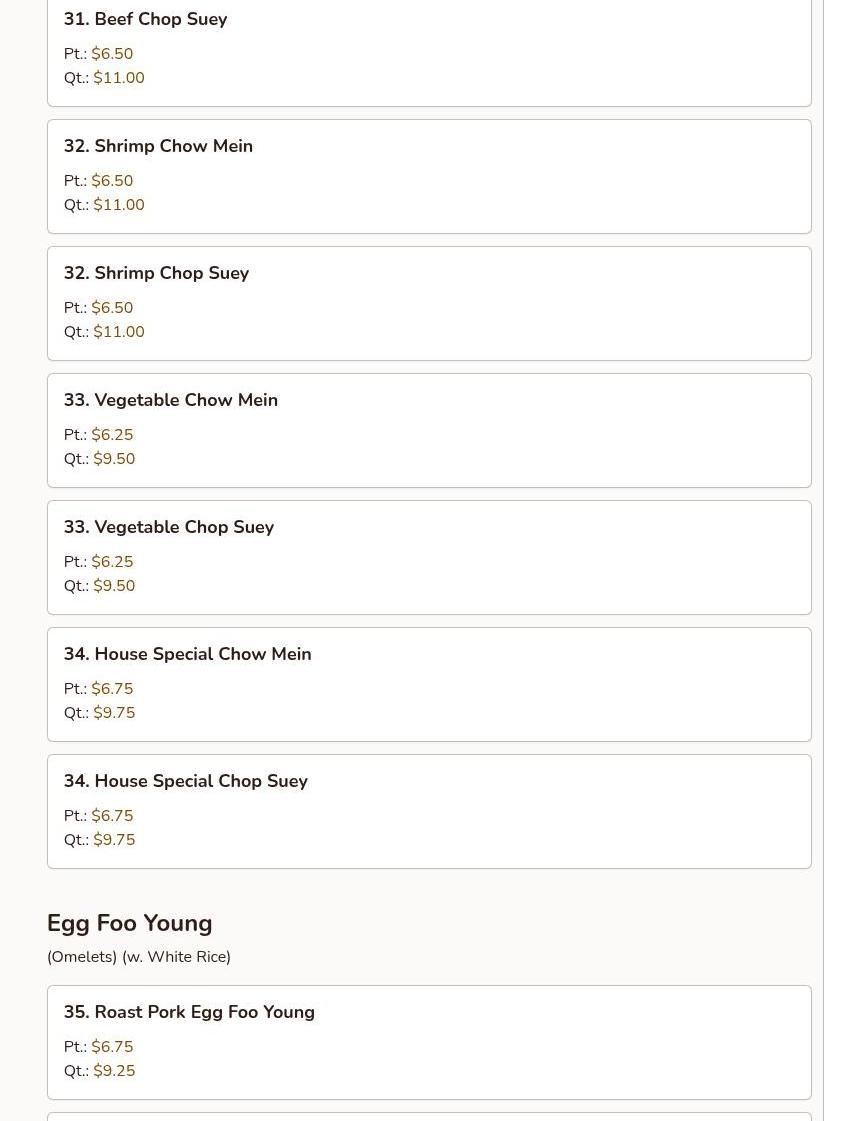Select Roast Pork Egg Foo Young
Image resolution: width=844 pixels, height=1121 pixels.
(204, 1012)
